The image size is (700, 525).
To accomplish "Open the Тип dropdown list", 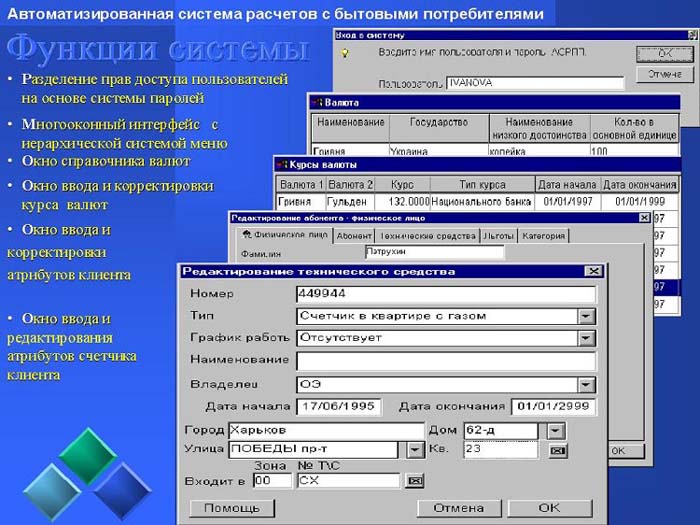I will (x=586, y=316).
